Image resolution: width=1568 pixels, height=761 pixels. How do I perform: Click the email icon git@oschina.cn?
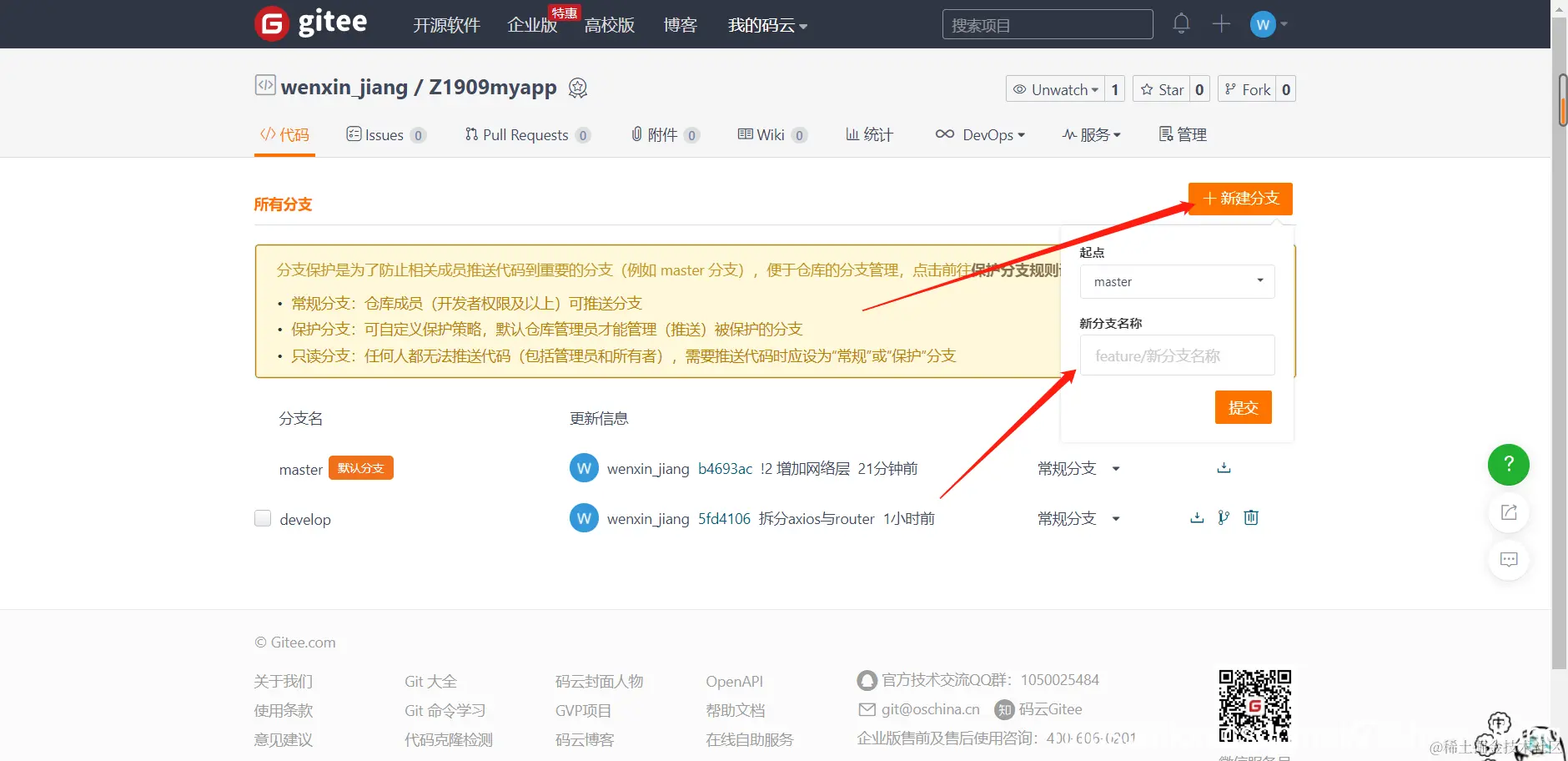[x=867, y=709]
